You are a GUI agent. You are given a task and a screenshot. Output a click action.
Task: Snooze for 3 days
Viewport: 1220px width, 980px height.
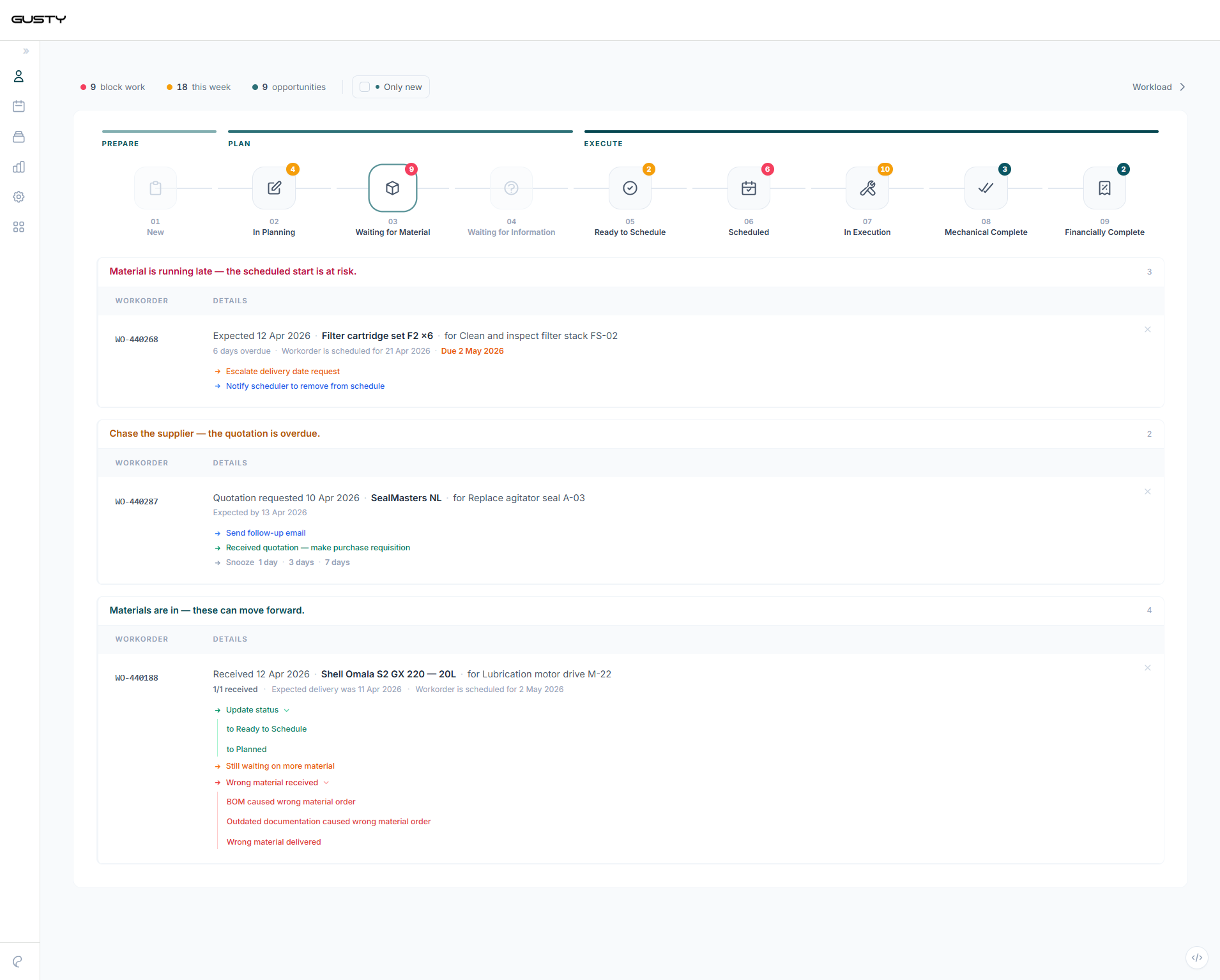[x=301, y=562]
